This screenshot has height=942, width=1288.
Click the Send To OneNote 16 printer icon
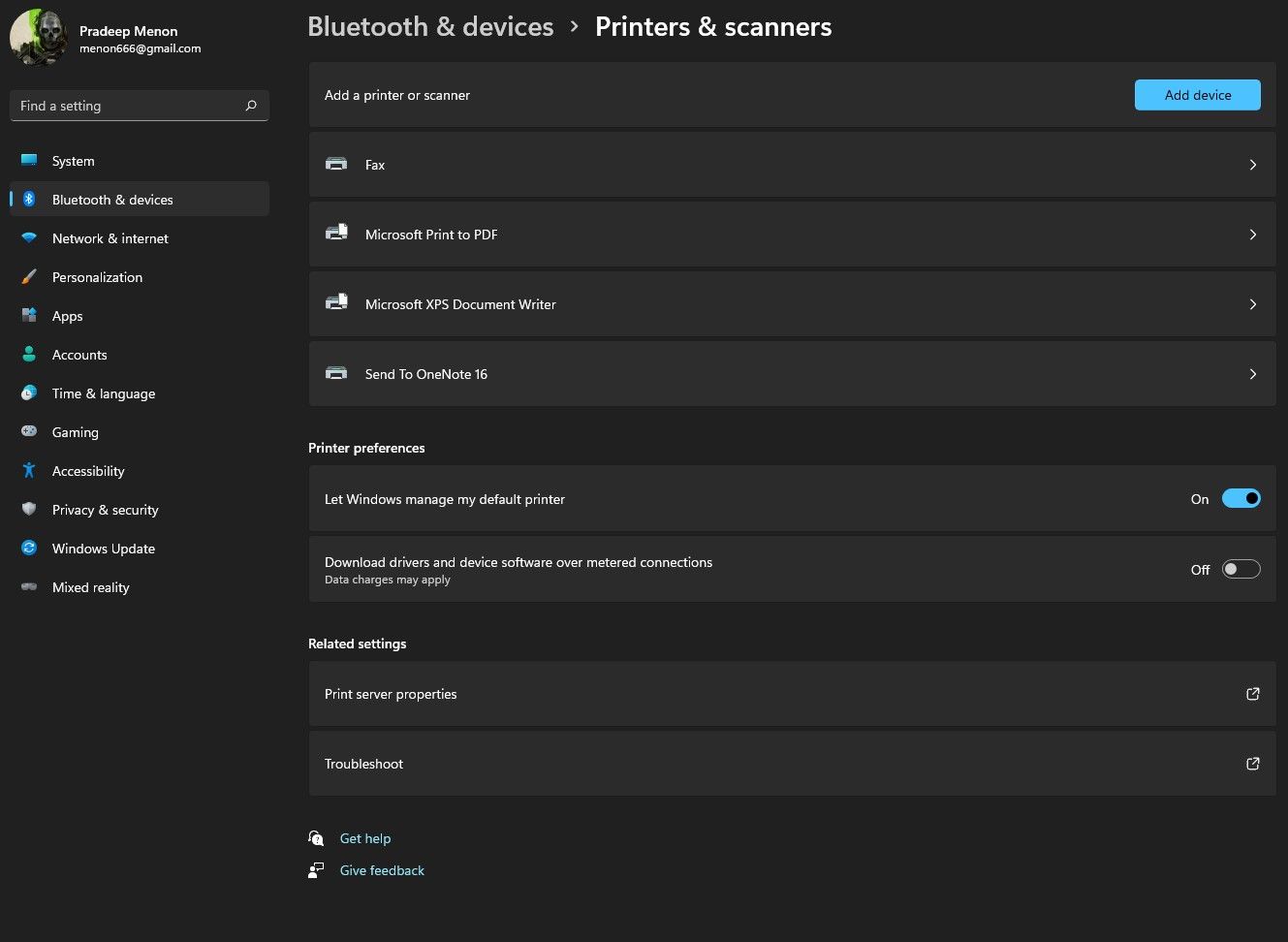click(336, 373)
